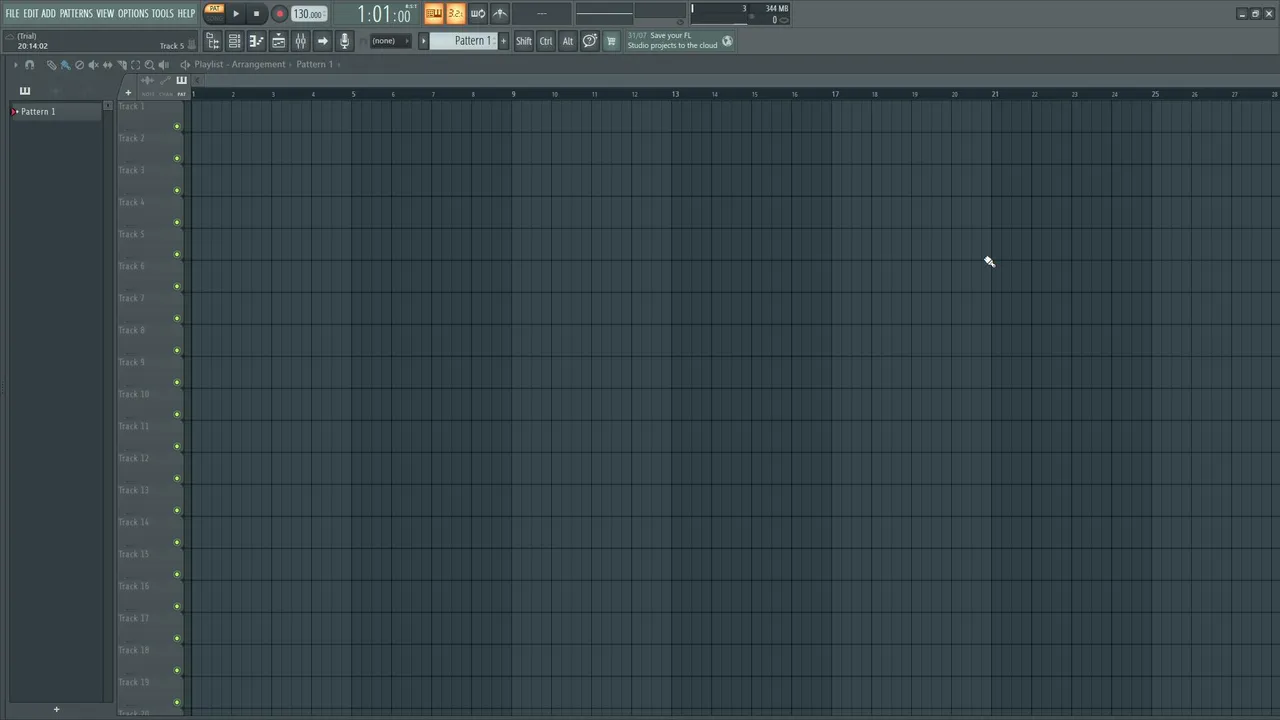Click the arrow tool icon next to Mixer
The width and height of the screenshot is (1280, 720).
point(322,41)
